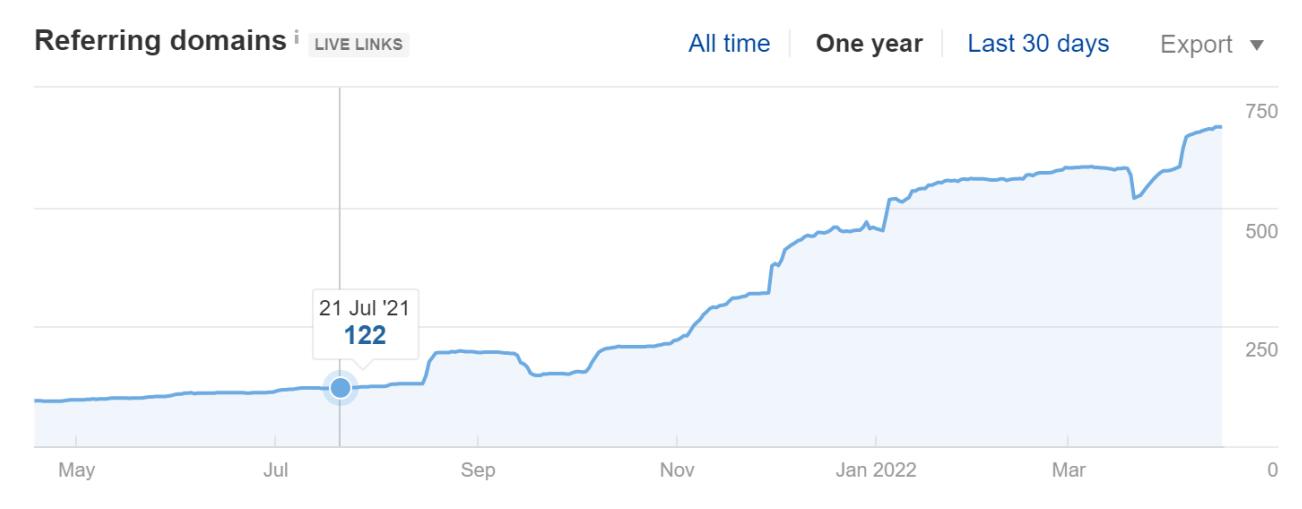This screenshot has height=509, width=1302.
Task: Click the 0 y-axis value
Action: pyautogui.click(x=1272, y=470)
